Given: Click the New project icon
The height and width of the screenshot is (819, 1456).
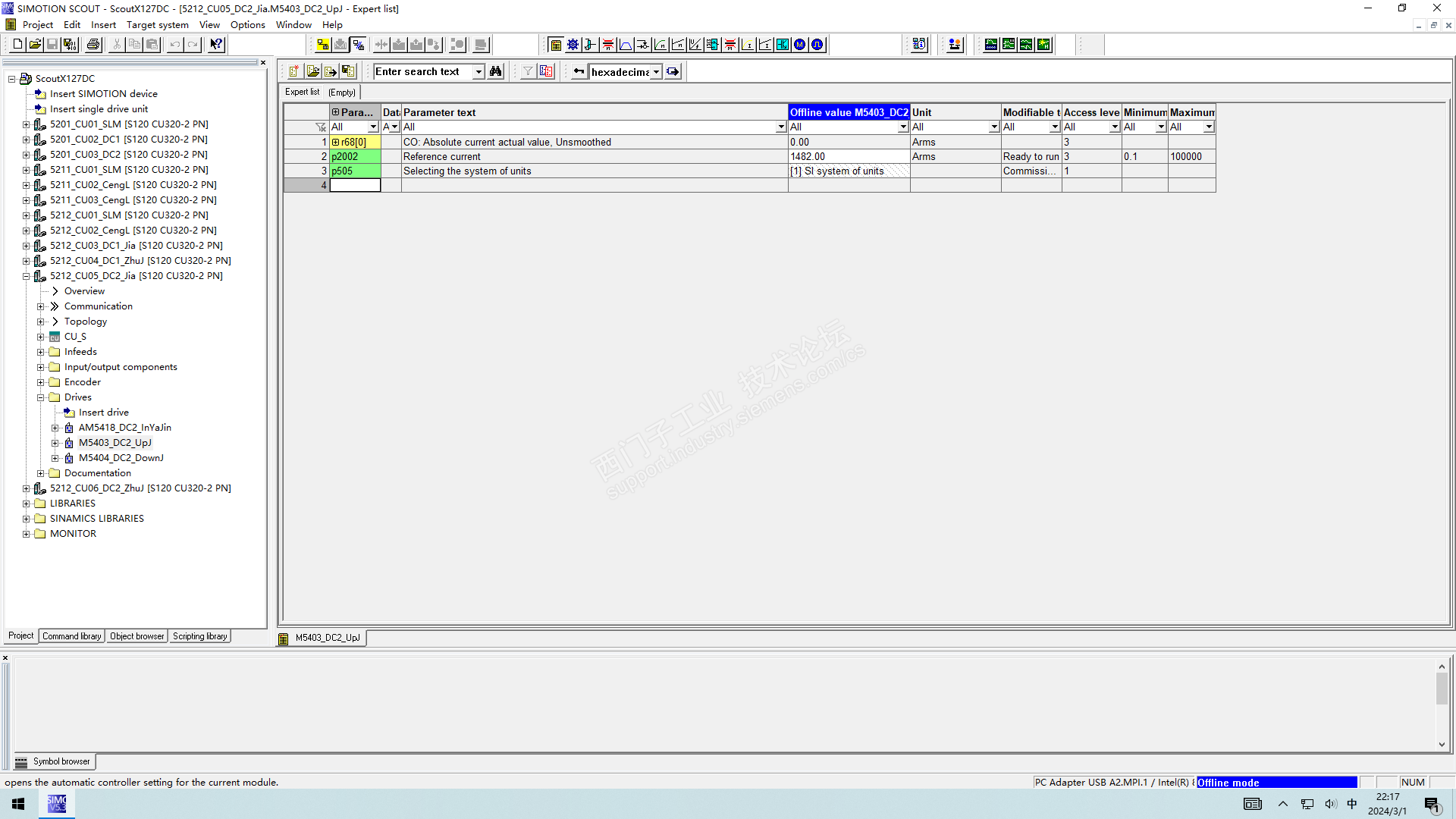Looking at the screenshot, I should pos(17,45).
